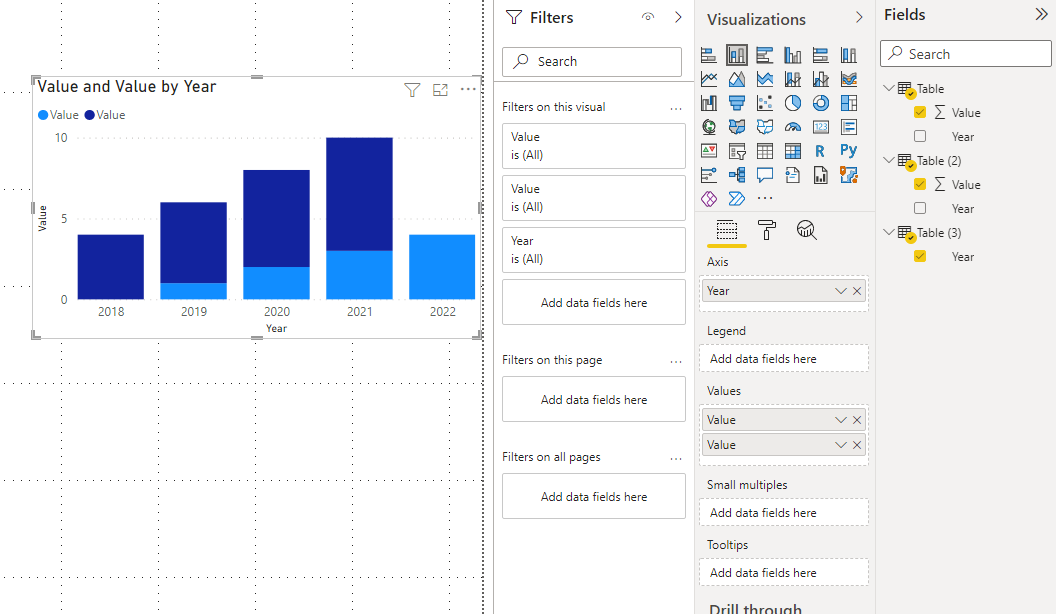Open the Fields build tab
The height and width of the screenshot is (614, 1056).
coord(727,230)
